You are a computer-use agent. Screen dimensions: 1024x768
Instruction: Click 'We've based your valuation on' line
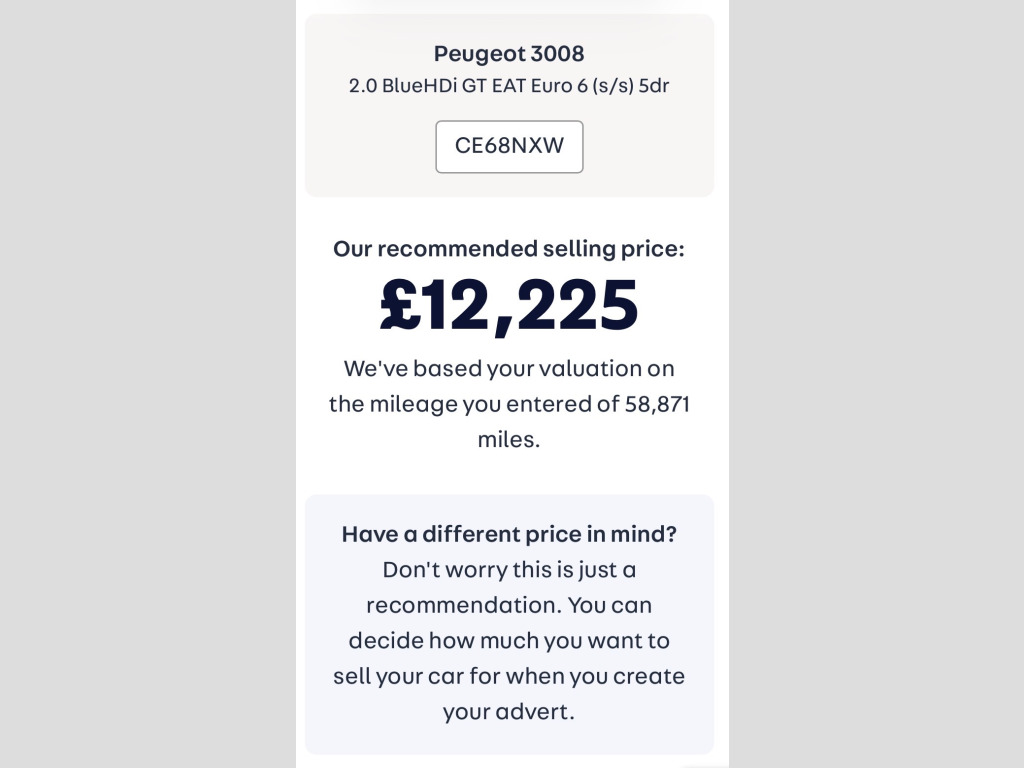tap(509, 368)
